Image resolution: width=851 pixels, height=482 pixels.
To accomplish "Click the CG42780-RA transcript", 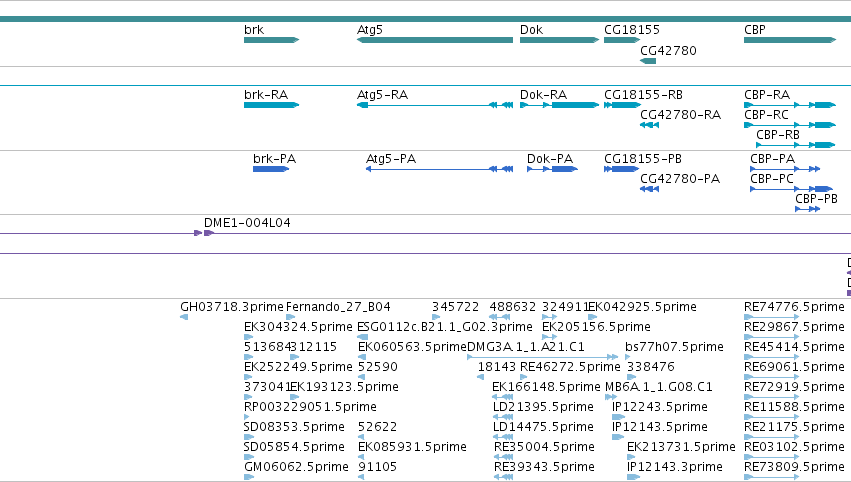I will (649, 125).
